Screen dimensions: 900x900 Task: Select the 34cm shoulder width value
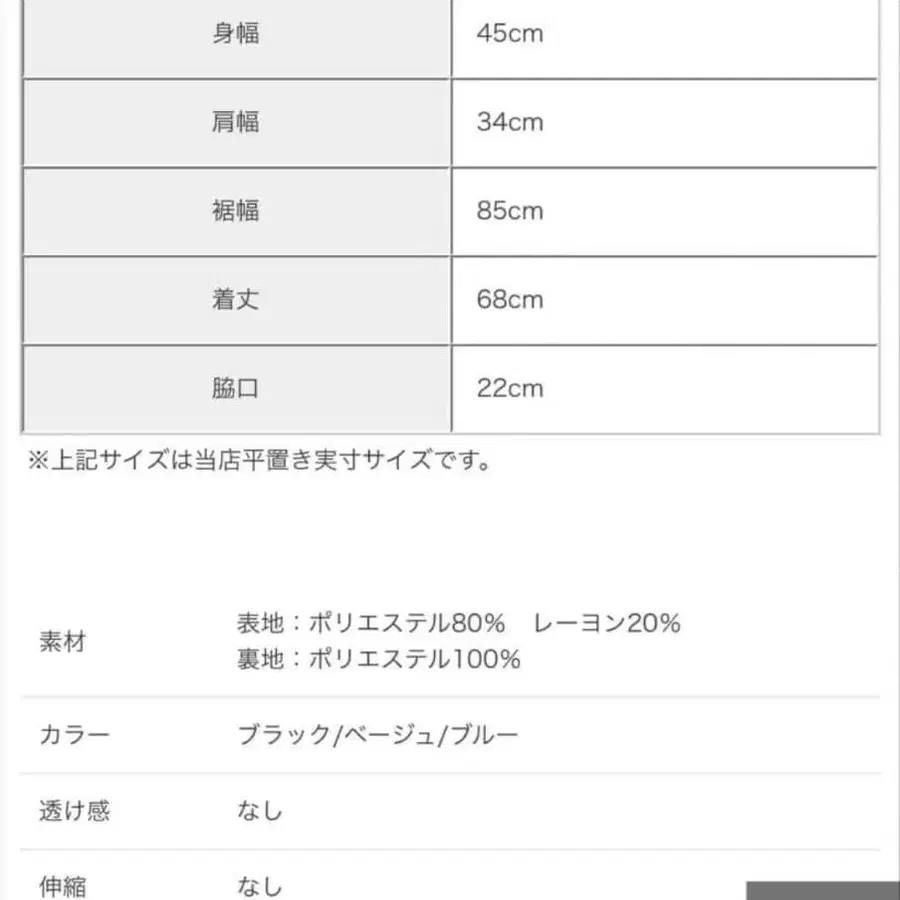pos(511,122)
